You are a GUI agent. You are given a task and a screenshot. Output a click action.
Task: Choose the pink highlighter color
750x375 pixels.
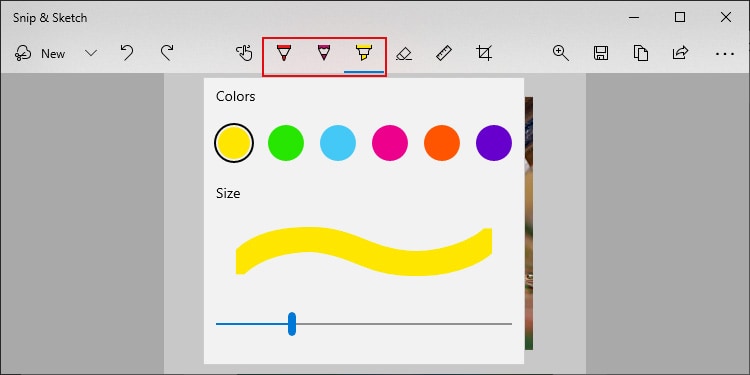[390, 143]
